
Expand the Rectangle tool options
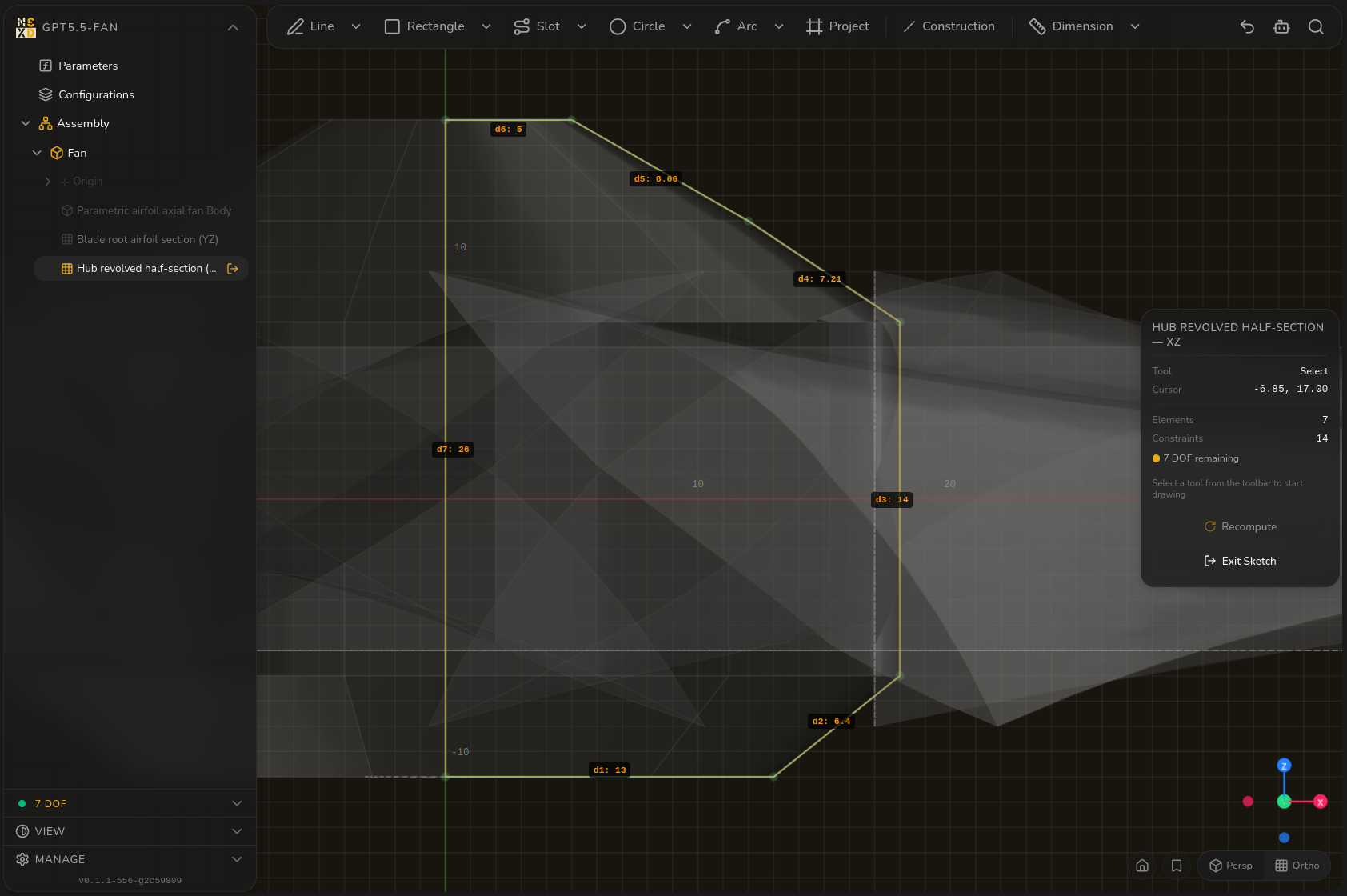pyautogui.click(x=486, y=26)
